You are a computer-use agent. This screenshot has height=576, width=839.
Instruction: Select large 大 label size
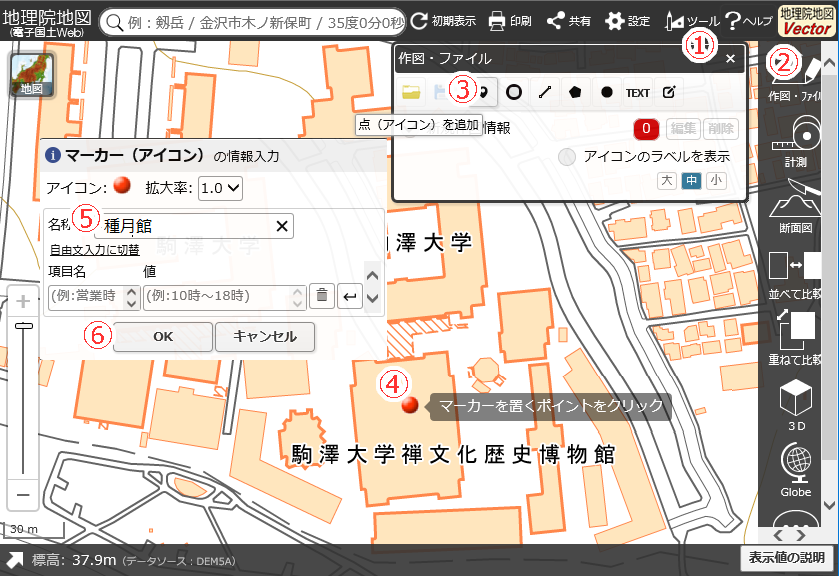coord(667,180)
